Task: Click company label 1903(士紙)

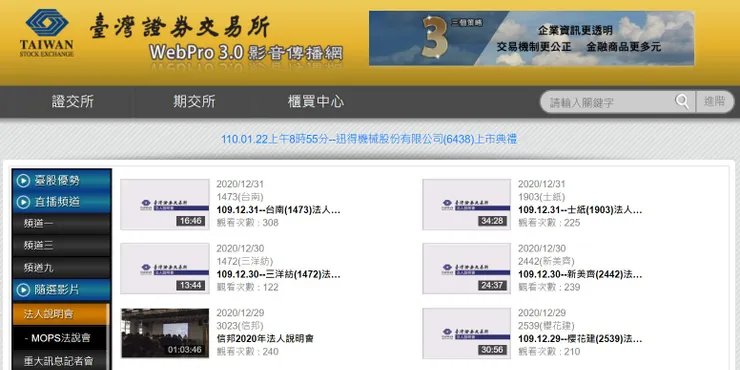Action: click(541, 197)
